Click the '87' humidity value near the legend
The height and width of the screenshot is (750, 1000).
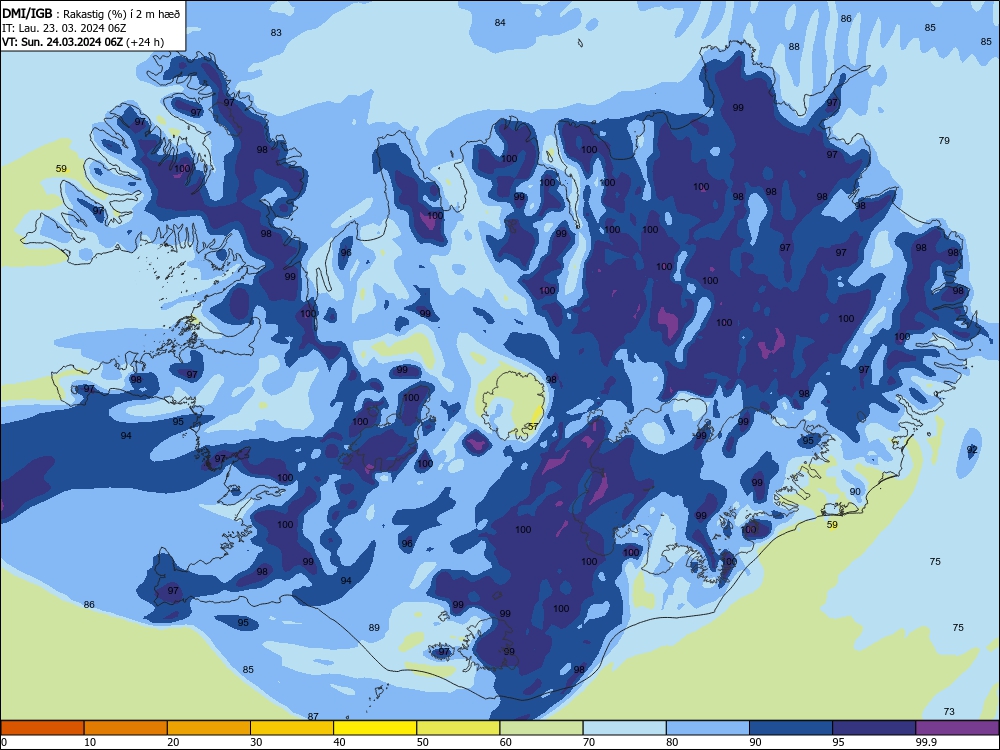[312, 716]
